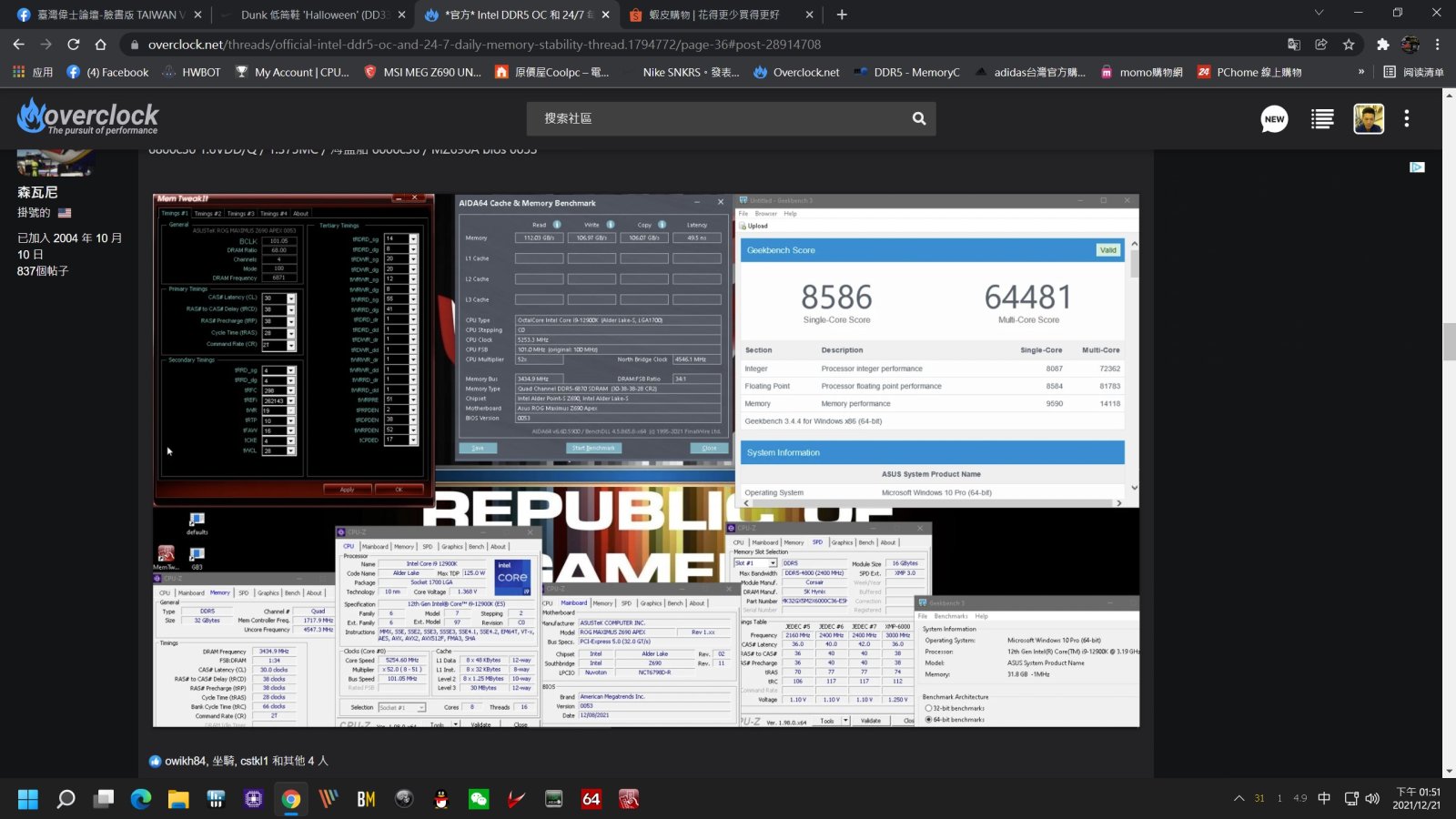1456x819 pixels.
Task: Focus the Chrome address bar URL
Action: (x=485, y=44)
